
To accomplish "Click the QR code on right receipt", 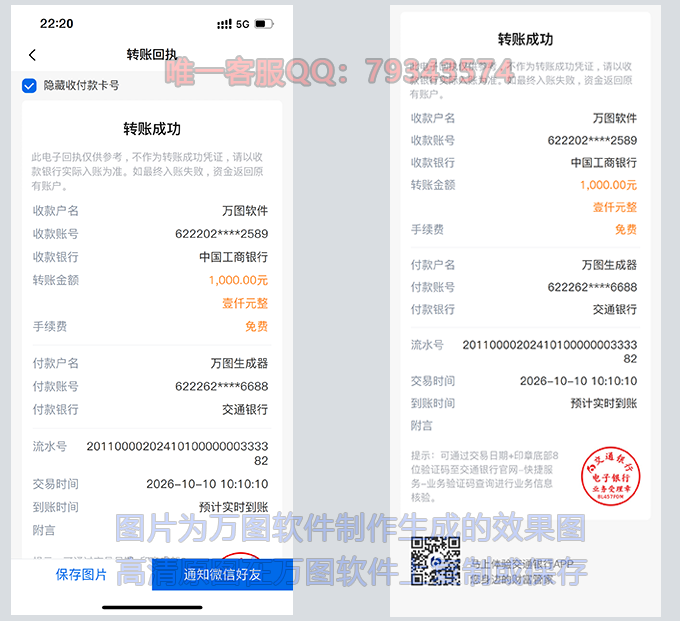I will pos(434,560).
